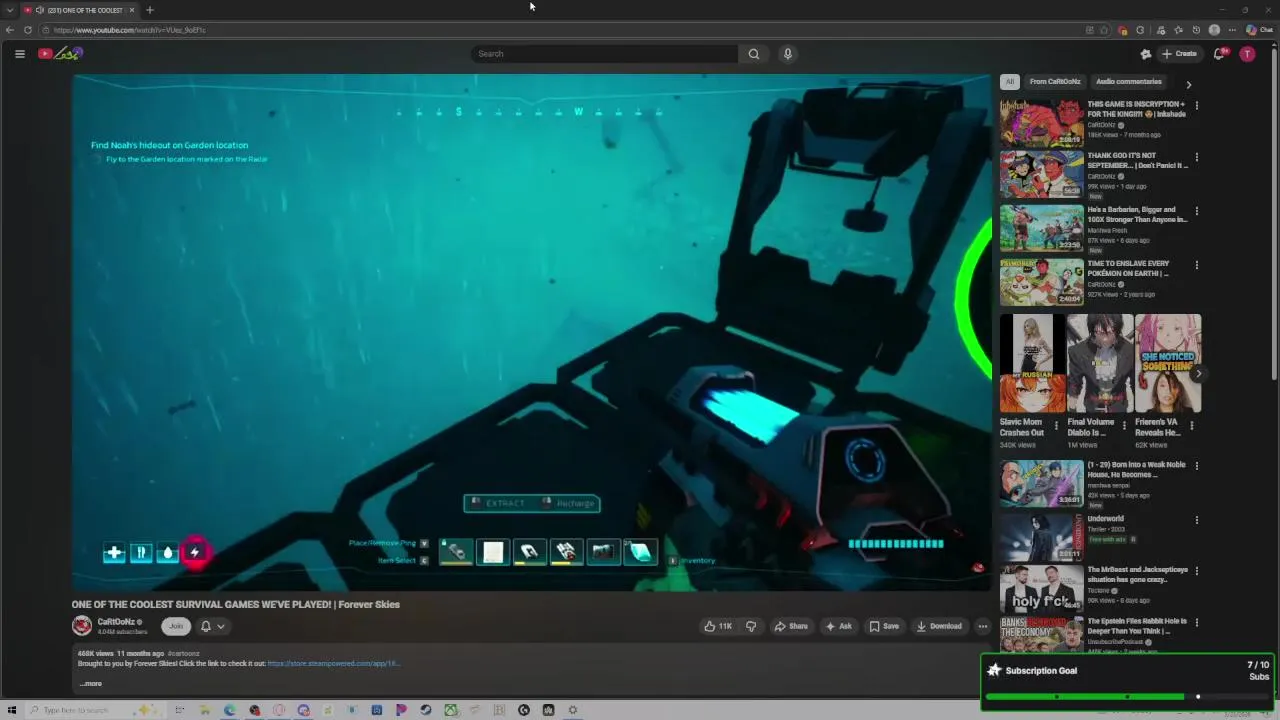Click the Subscription Goal star icon

994,671
